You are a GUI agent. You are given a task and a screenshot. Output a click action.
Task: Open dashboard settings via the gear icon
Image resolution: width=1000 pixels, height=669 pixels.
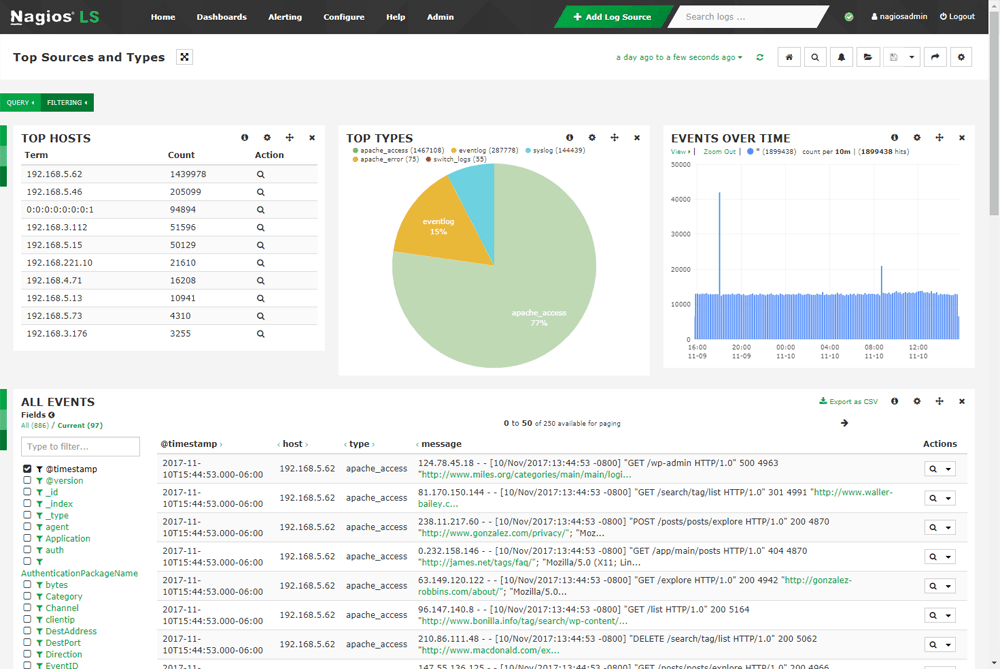point(960,57)
